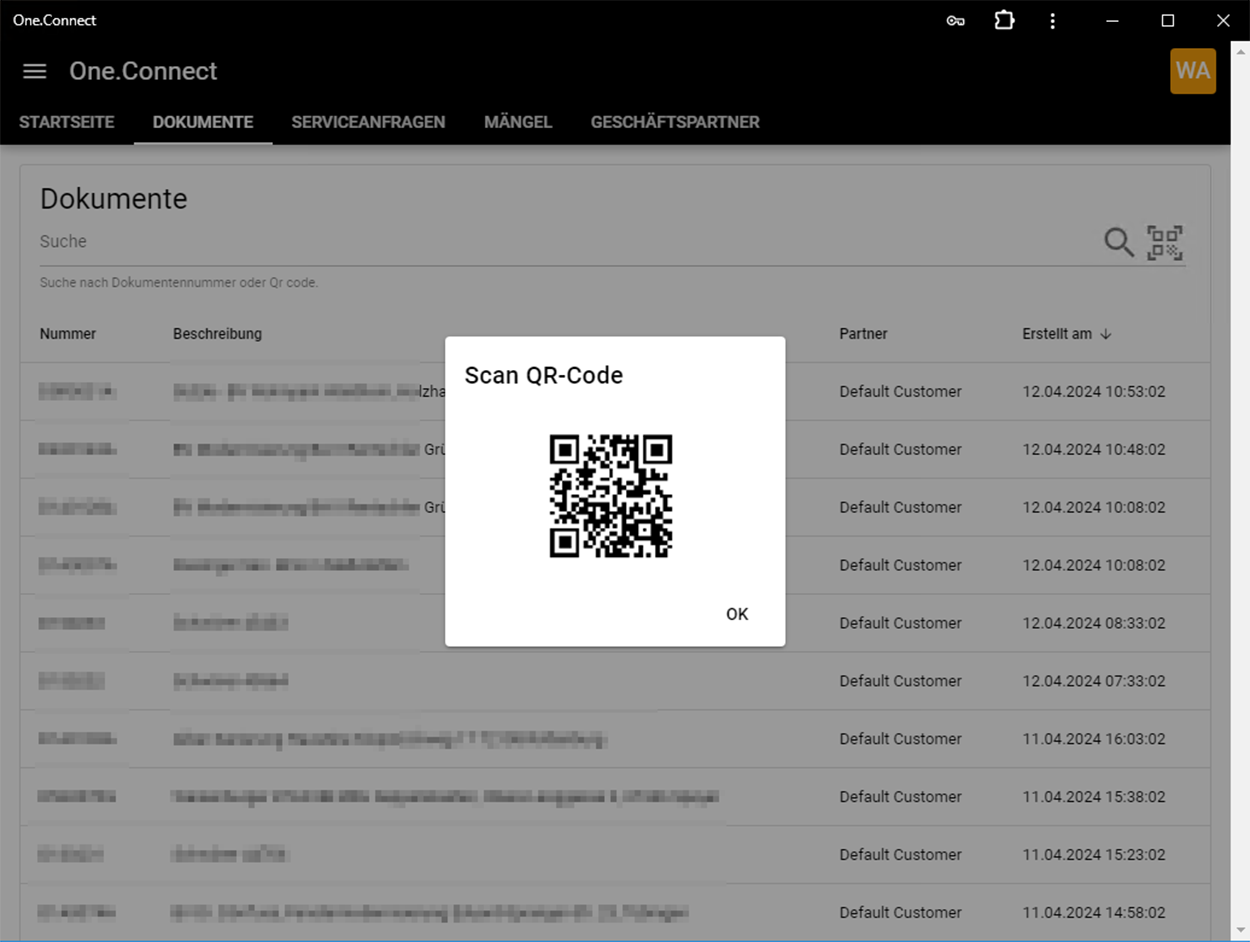1250x942 pixels.
Task: Select row dated 12.04.2024 10:48:02
Action: click(x=615, y=450)
